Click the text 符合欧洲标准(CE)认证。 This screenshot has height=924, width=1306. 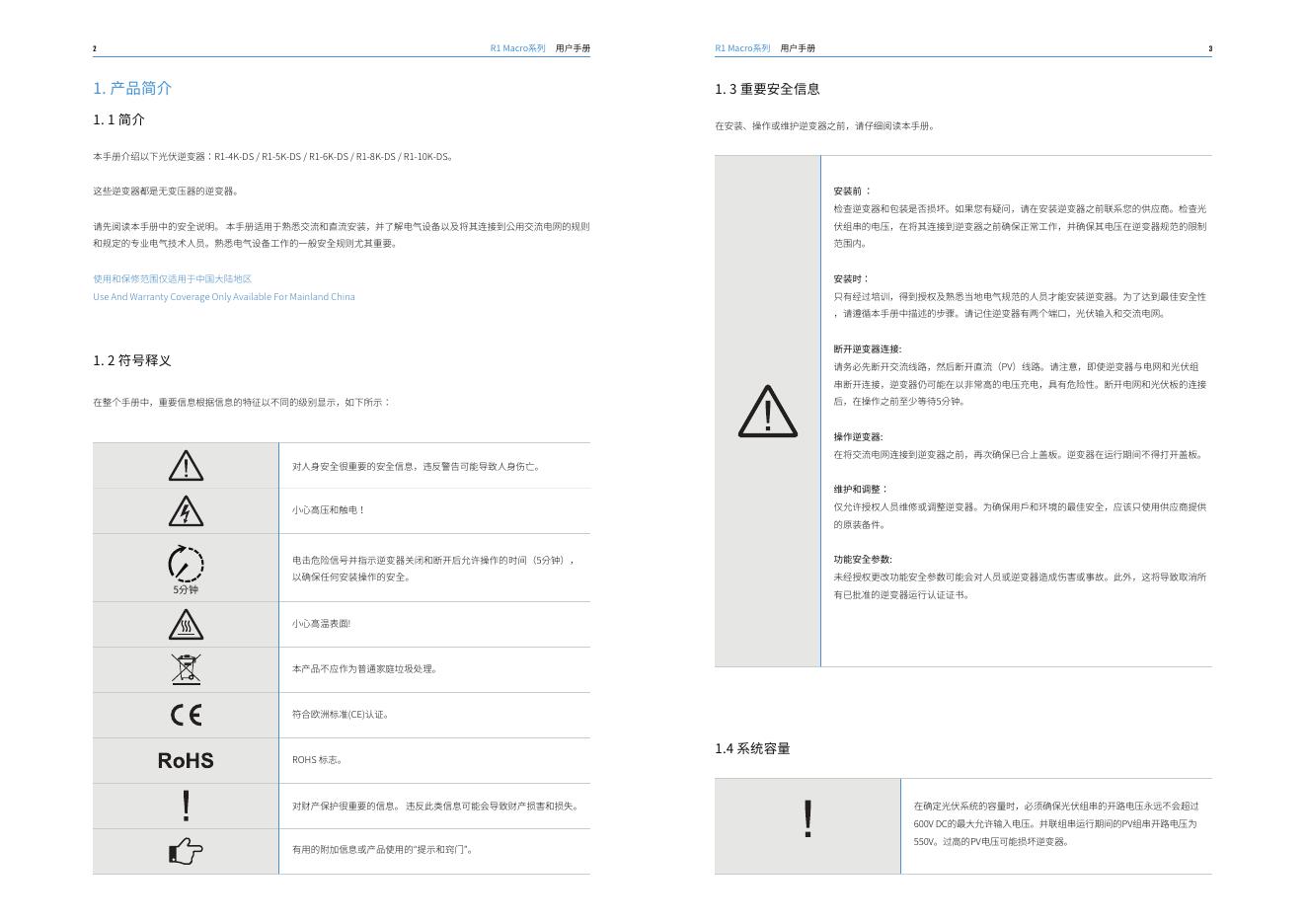(x=341, y=715)
